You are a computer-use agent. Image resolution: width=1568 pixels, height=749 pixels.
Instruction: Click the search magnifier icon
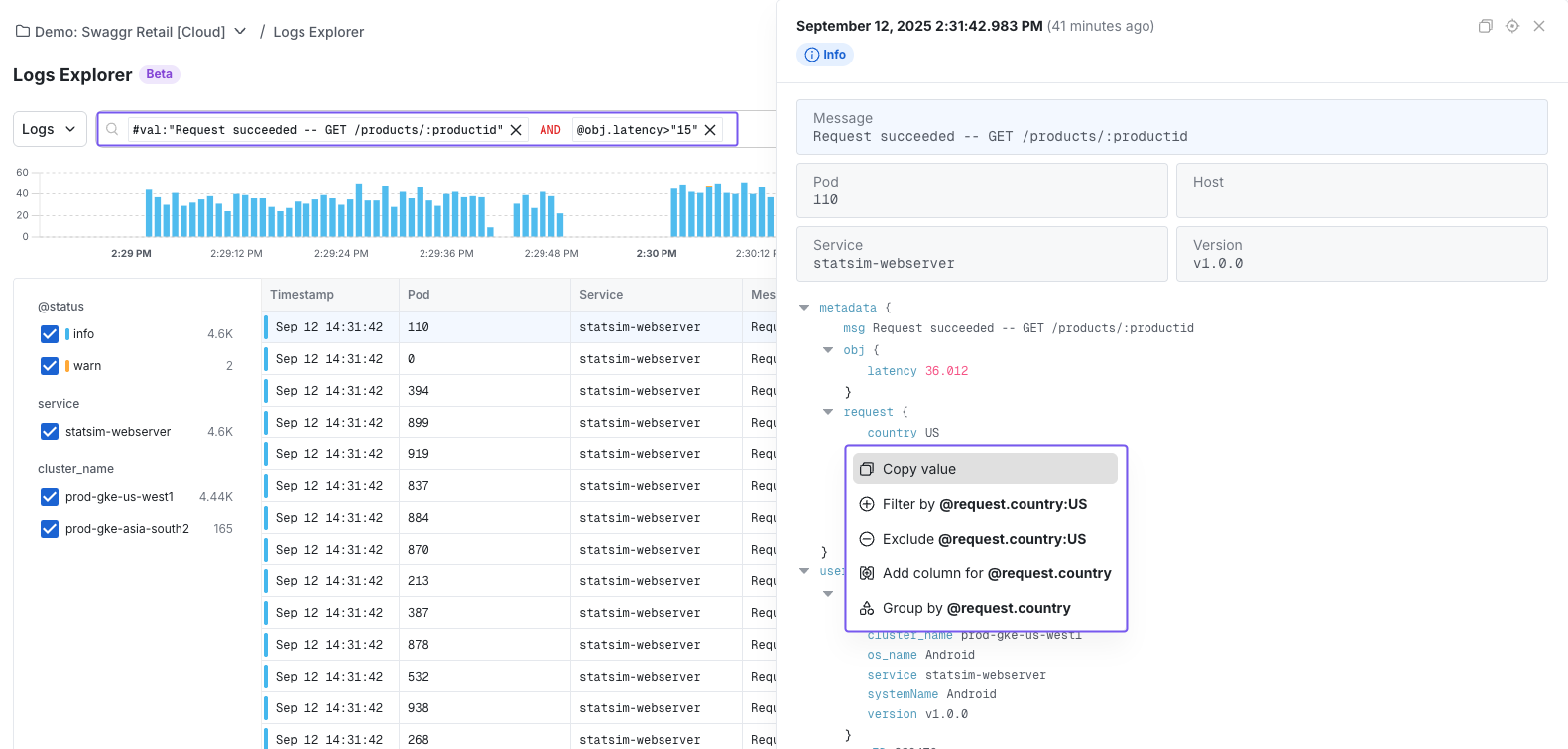coord(113,130)
